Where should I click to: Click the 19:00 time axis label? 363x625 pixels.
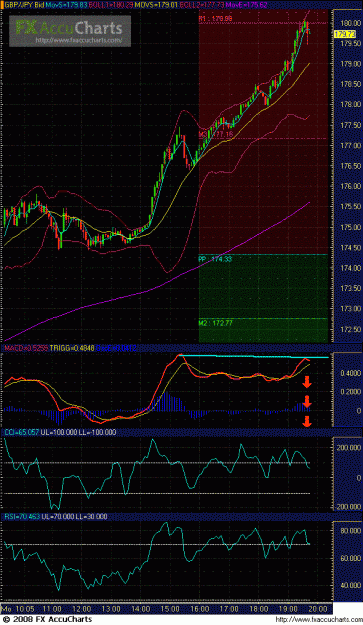click(x=288, y=609)
